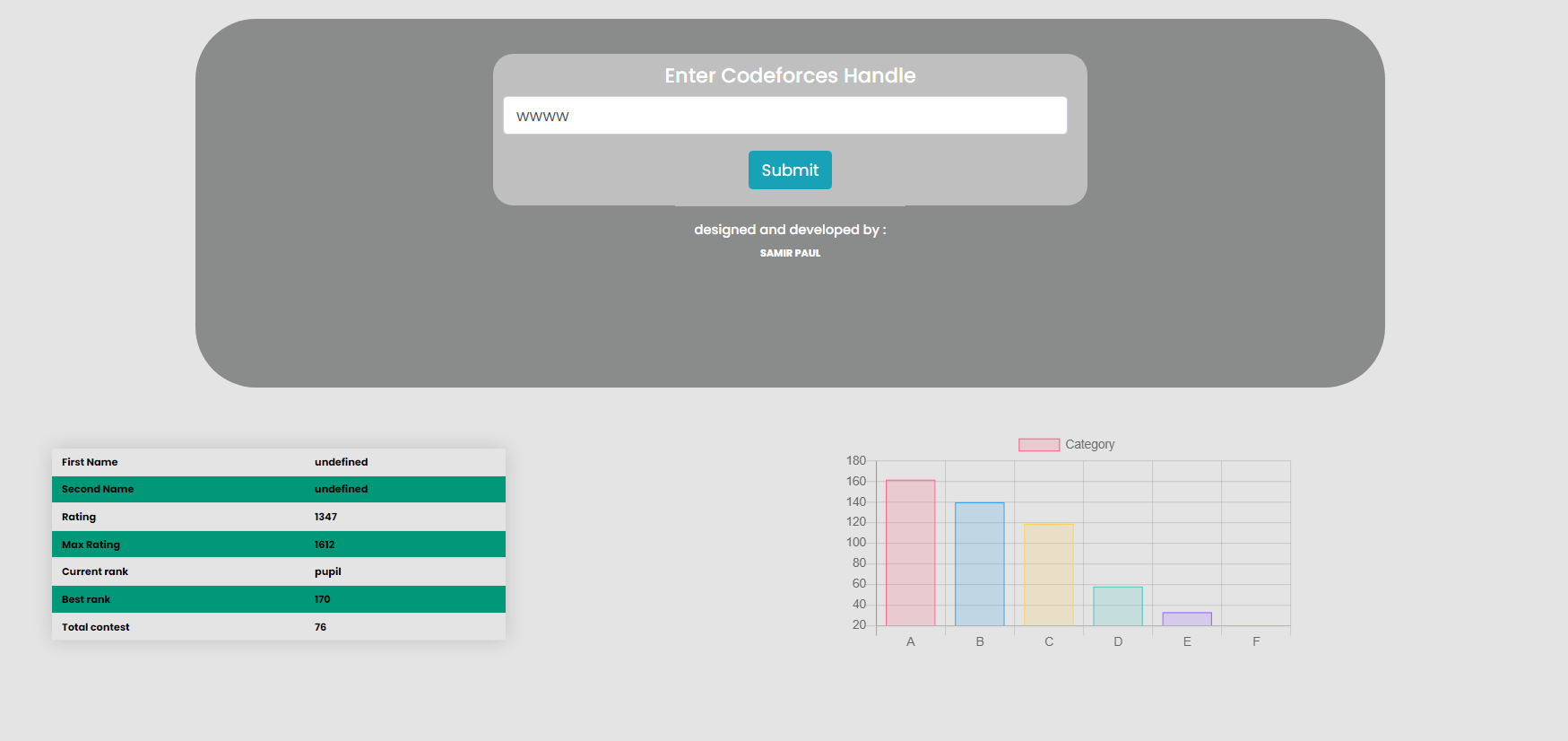Click the x-axis label A
1568x741 pixels.
point(911,641)
